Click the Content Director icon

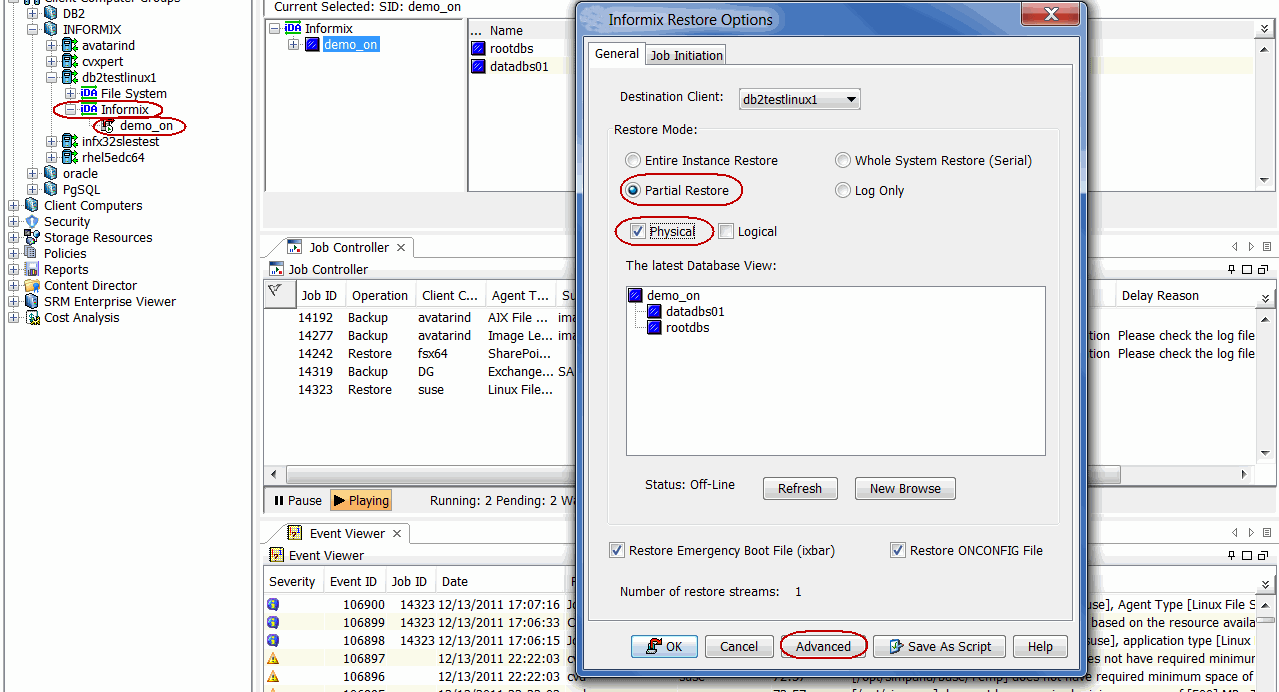[32, 286]
